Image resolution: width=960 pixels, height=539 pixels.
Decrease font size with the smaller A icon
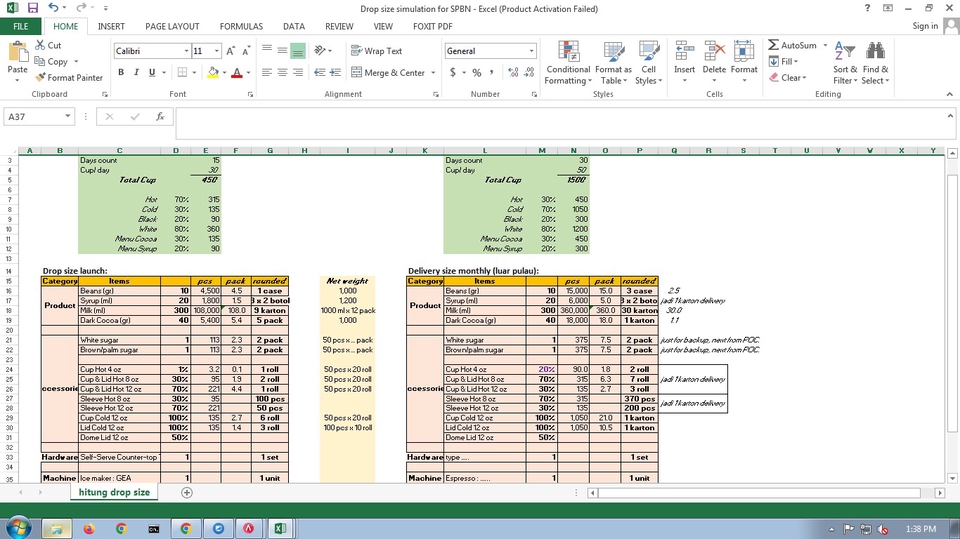coord(246,51)
